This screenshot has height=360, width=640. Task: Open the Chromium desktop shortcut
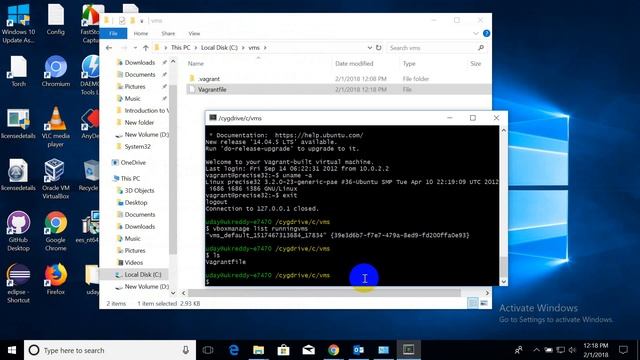tap(56, 71)
